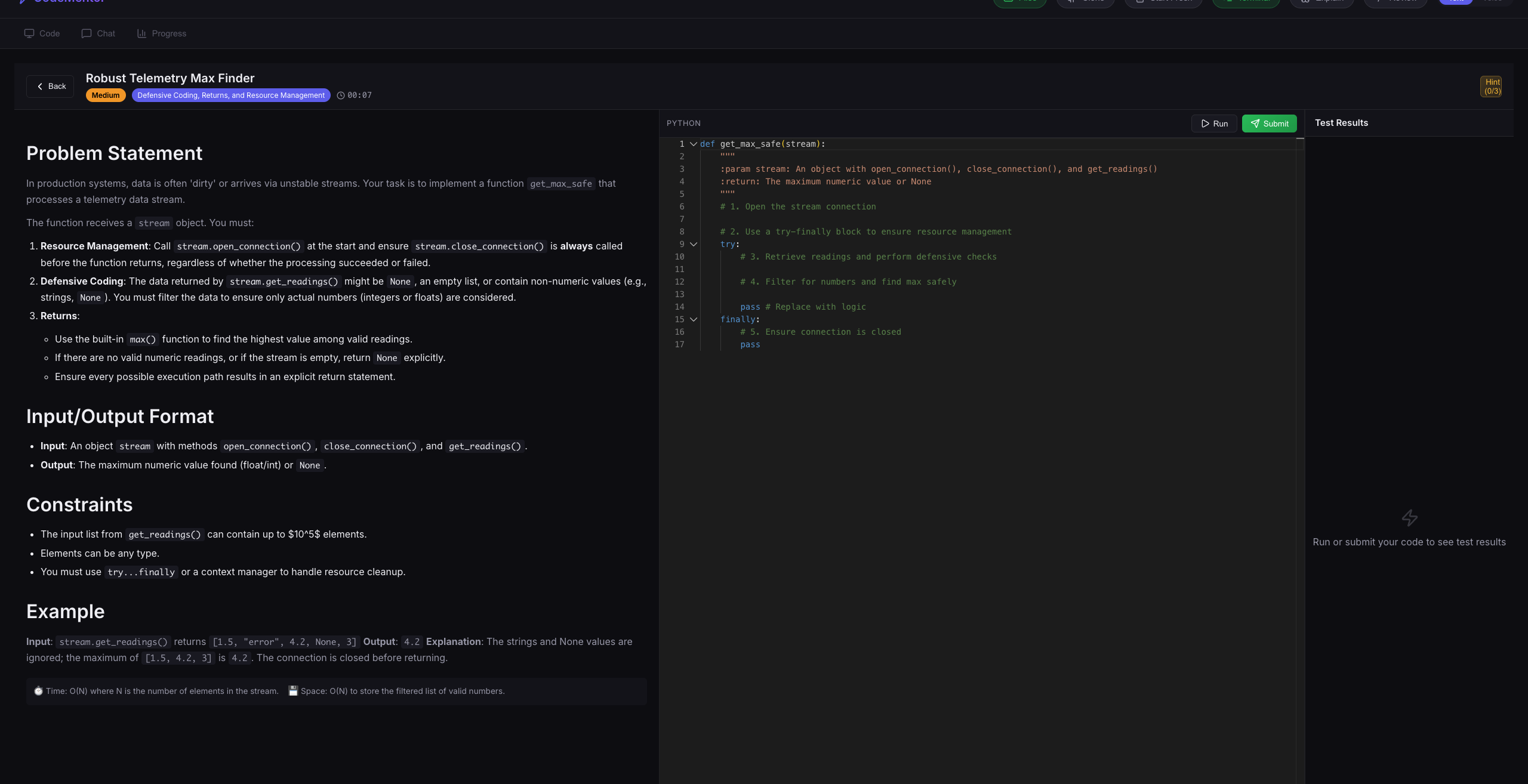Viewport: 1528px width, 784px height.
Task: Click the Medium difficulty badge
Action: pos(106,95)
